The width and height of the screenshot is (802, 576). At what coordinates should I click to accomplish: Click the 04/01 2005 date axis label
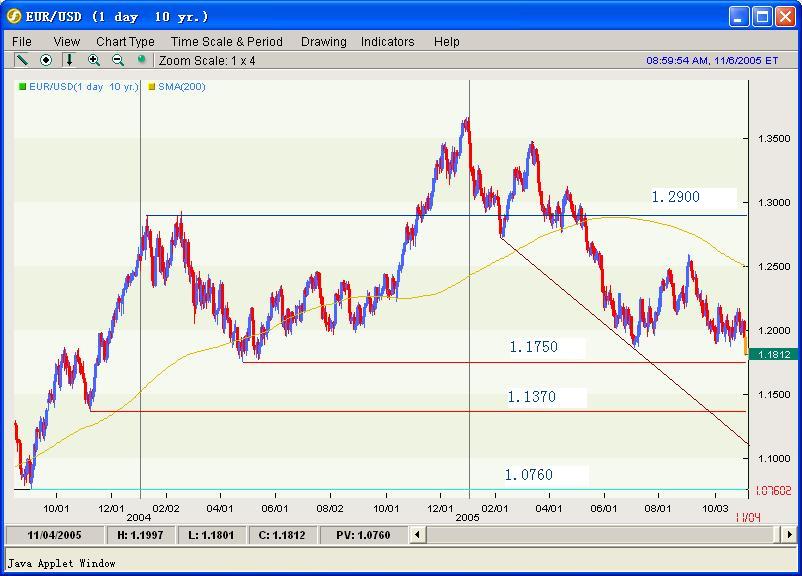click(x=549, y=508)
